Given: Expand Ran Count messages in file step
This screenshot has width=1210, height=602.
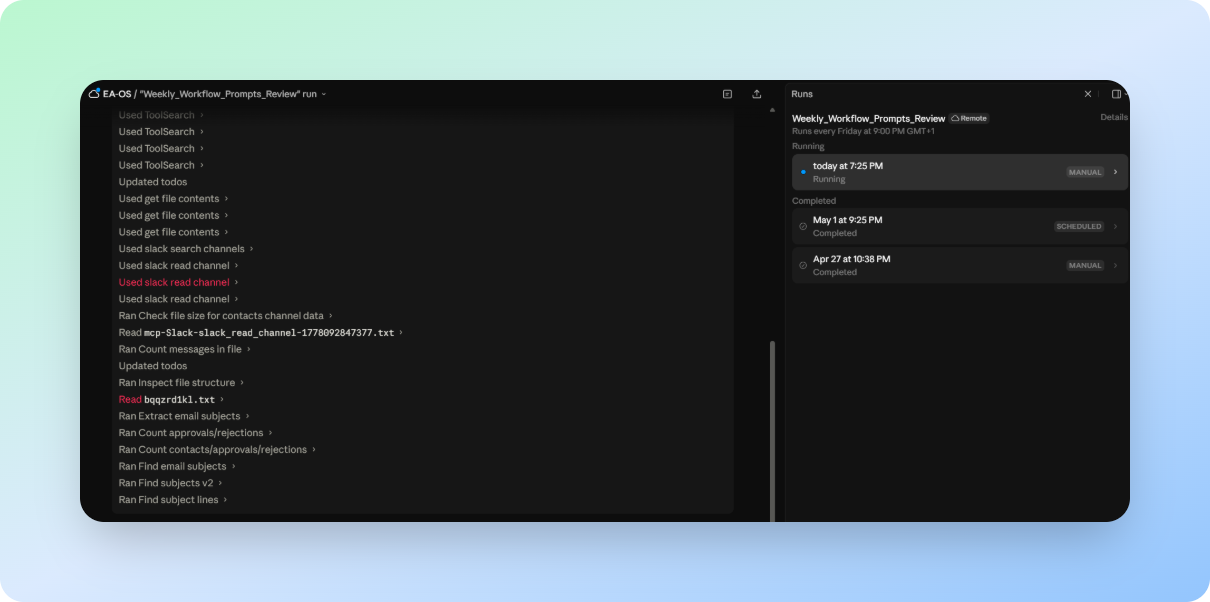Looking at the screenshot, I should click(184, 349).
